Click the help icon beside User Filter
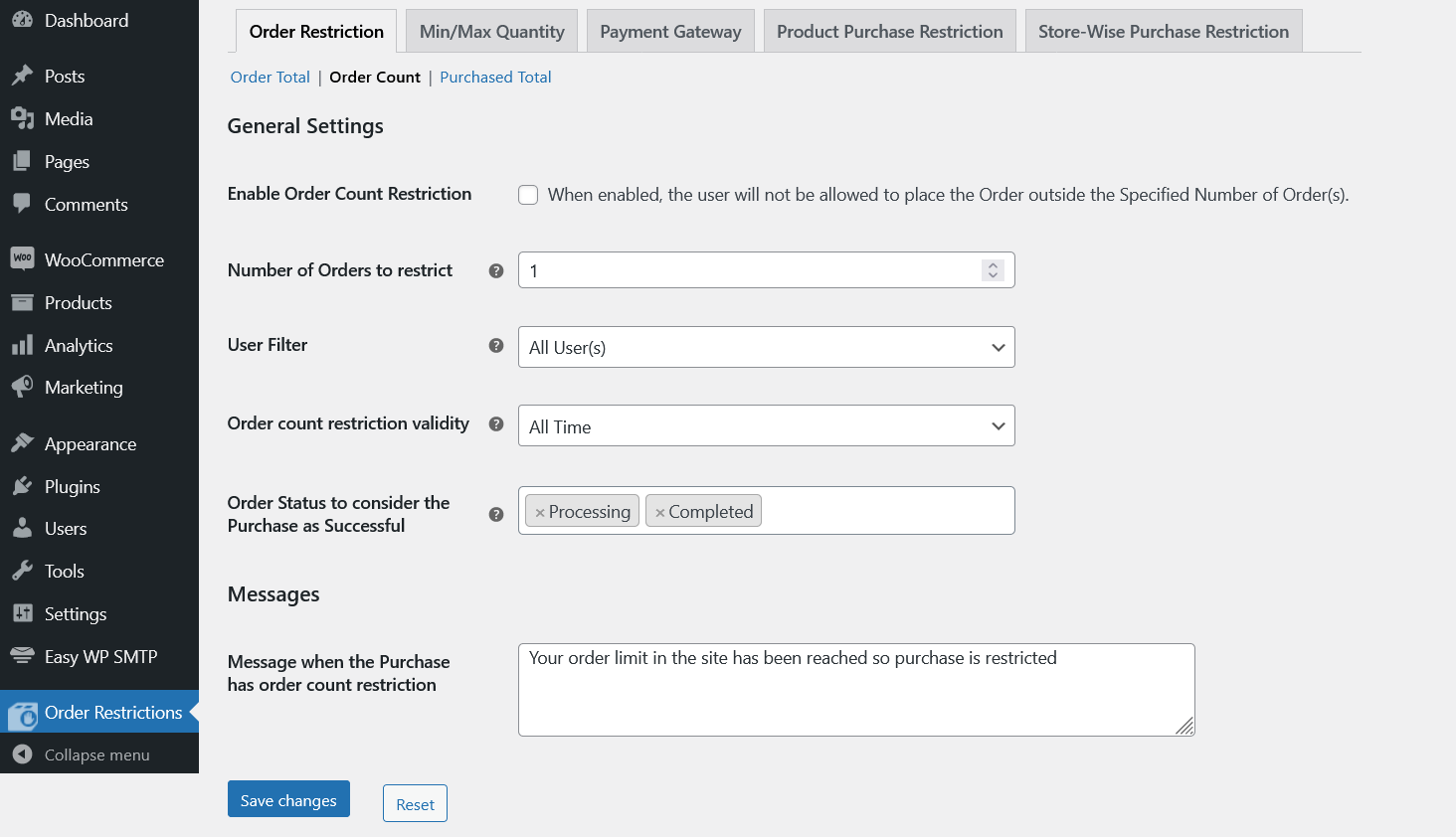This screenshot has height=837, width=1456. (x=495, y=345)
